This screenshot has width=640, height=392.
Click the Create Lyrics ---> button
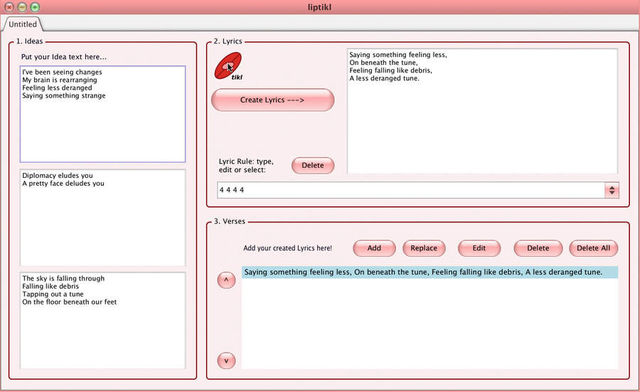point(273,100)
